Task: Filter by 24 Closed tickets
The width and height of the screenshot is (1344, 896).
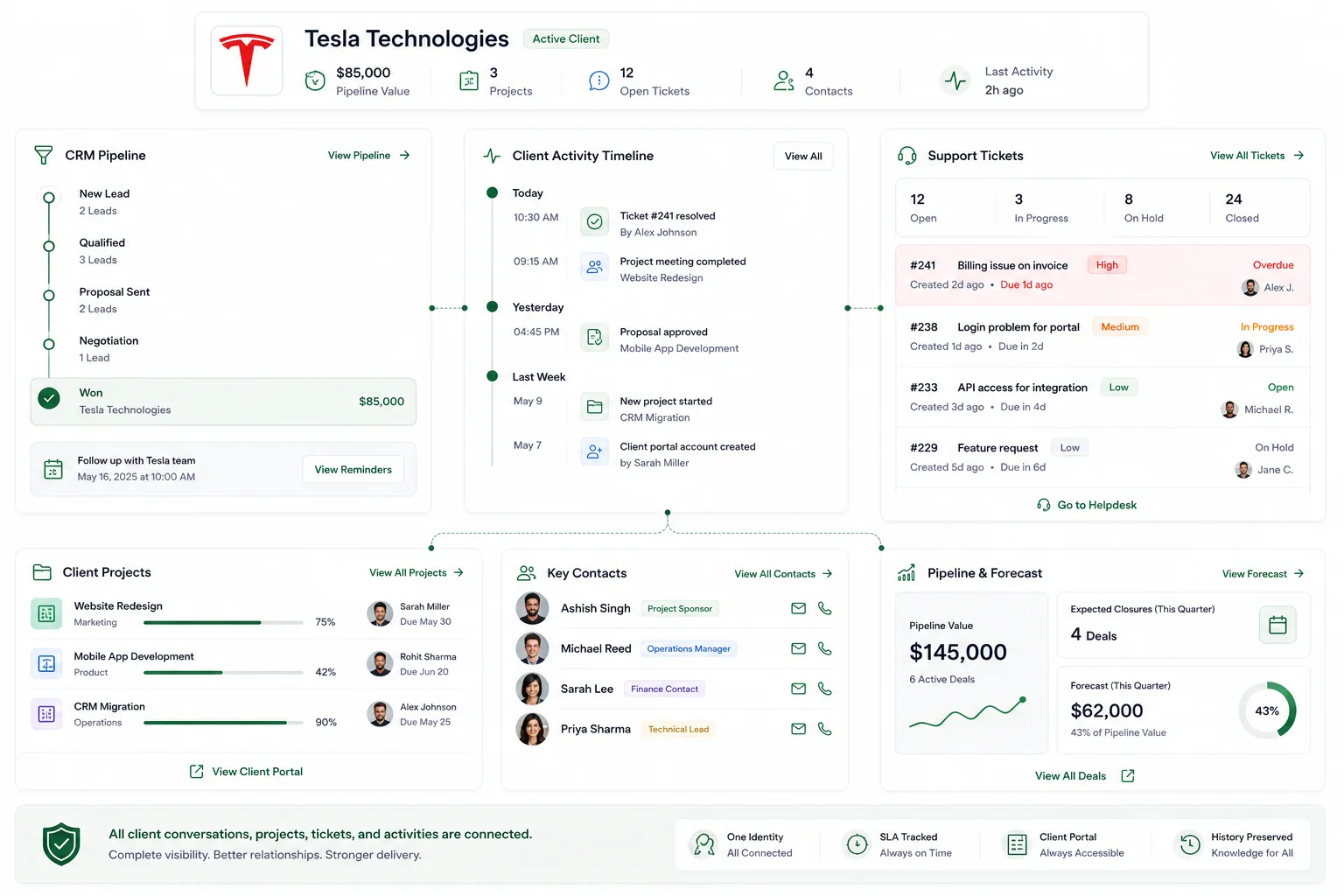Action: click(1242, 208)
